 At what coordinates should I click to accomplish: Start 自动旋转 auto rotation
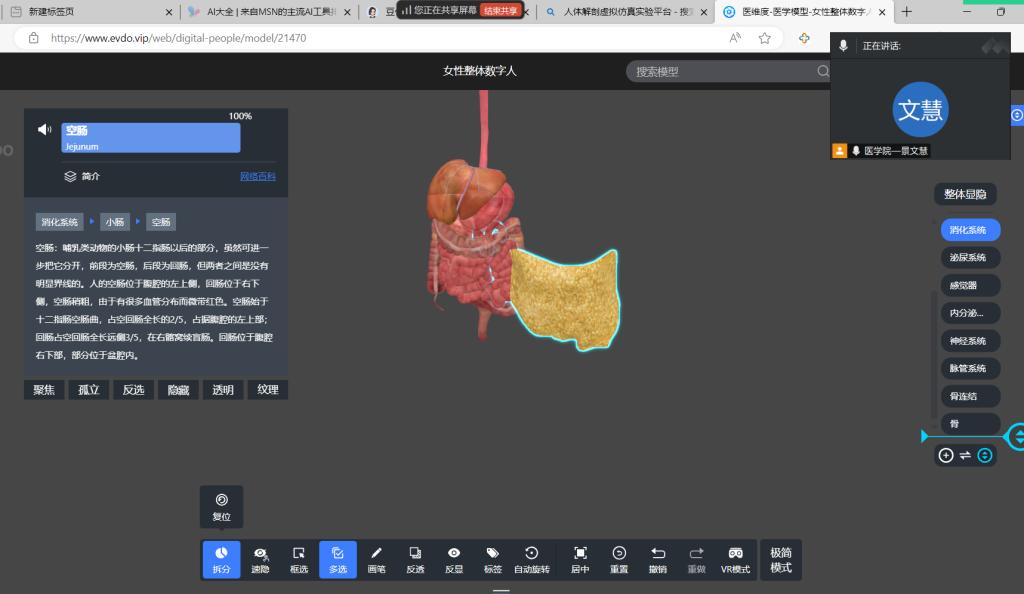click(531, 559)
